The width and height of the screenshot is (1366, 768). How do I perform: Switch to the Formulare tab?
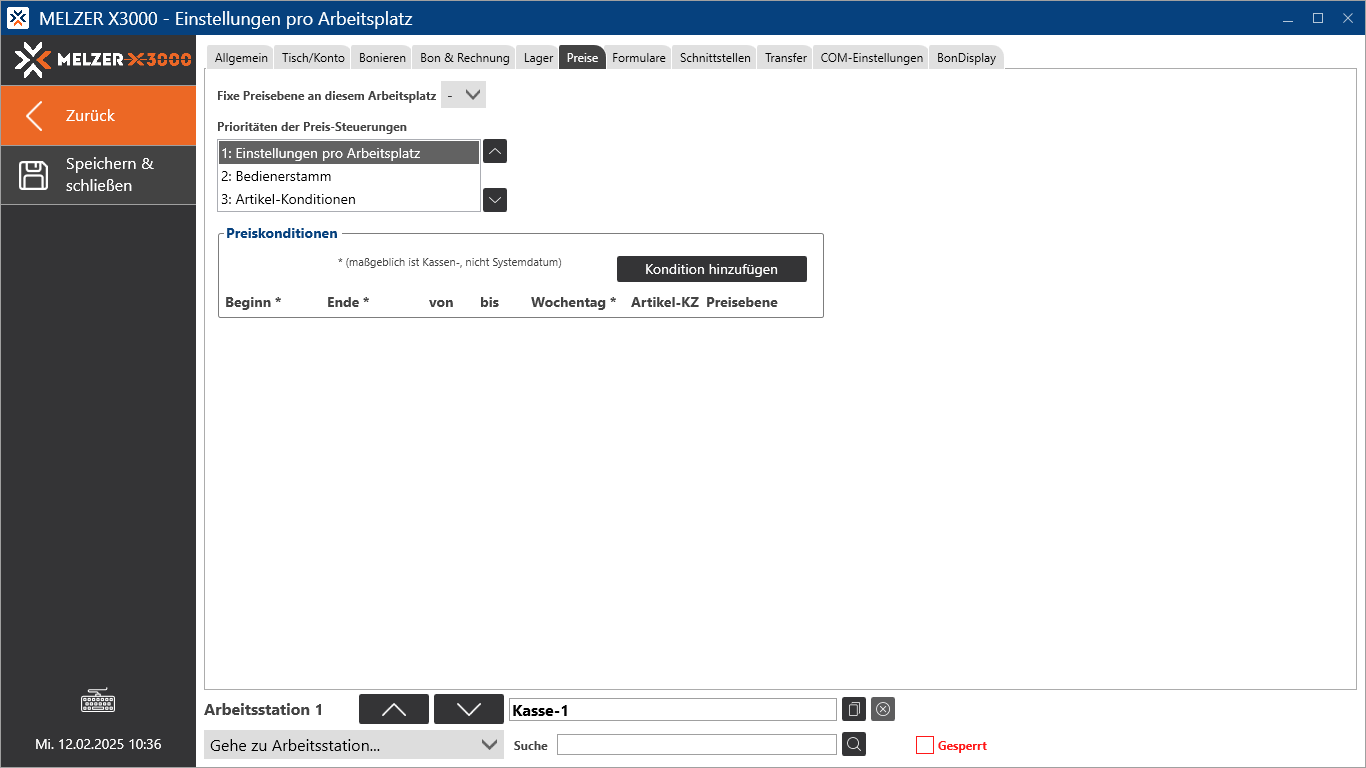pos(639,57)
